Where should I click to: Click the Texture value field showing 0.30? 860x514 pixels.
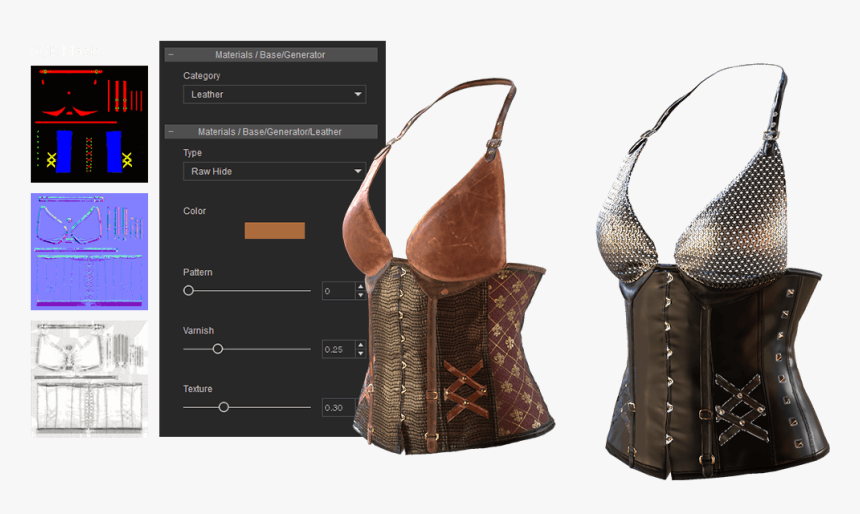[339, 408]
